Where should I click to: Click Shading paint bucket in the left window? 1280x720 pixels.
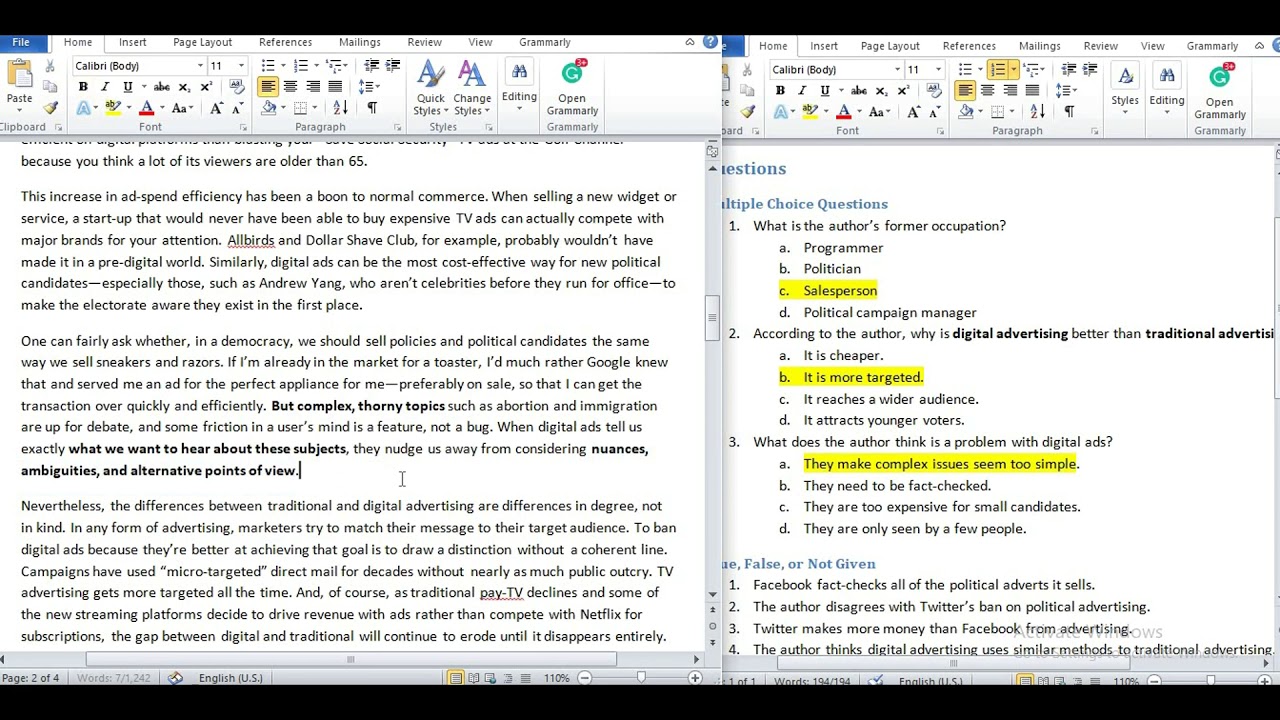(x=271, y=108)
